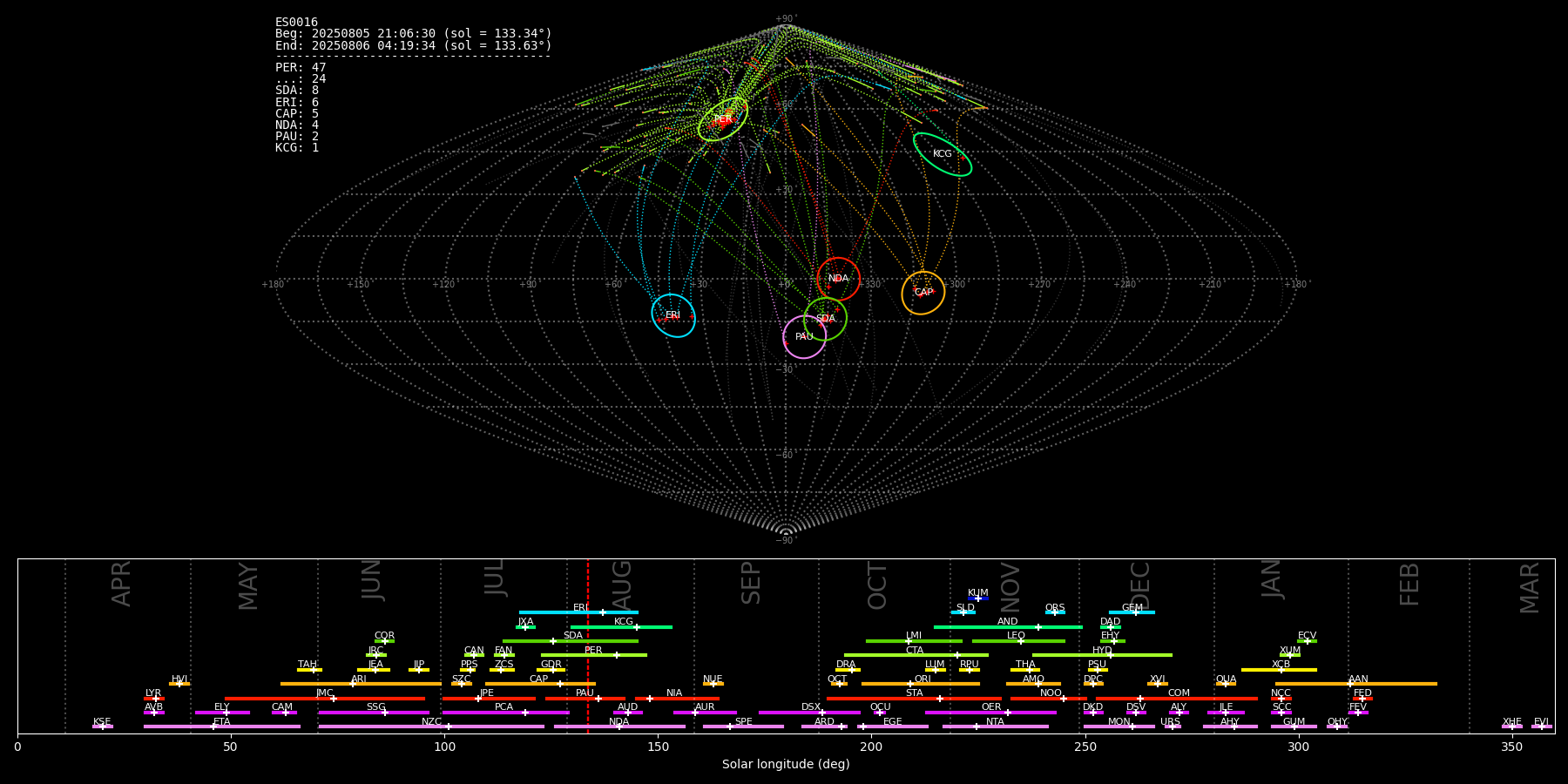Click the Solar longitude (deg) axis title
This screenshot has height=784, width=1568.
click(786, 765)
